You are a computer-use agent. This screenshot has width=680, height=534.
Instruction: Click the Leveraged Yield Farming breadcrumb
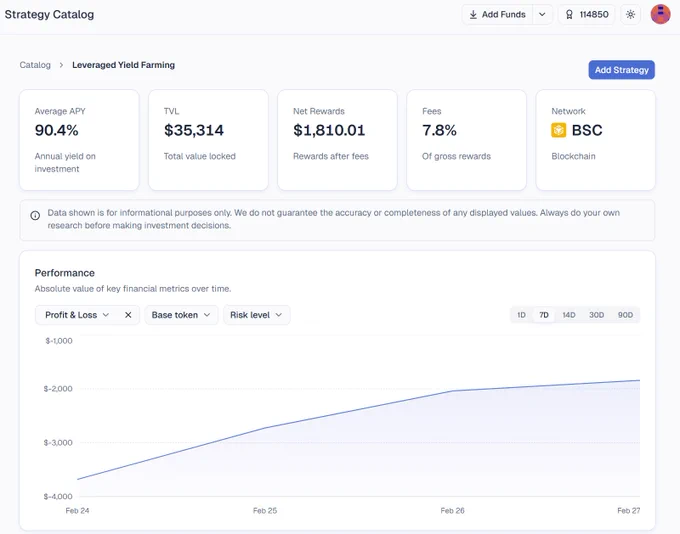tap(124, 65)
